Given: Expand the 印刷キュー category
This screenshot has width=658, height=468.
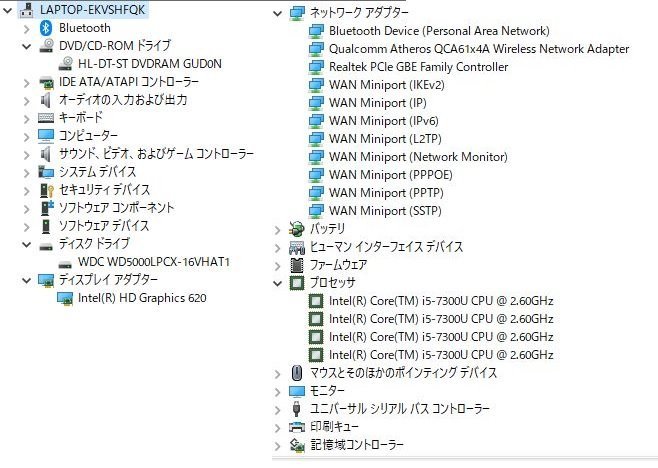Looking at the screenshot, I should tap(277, 428).
